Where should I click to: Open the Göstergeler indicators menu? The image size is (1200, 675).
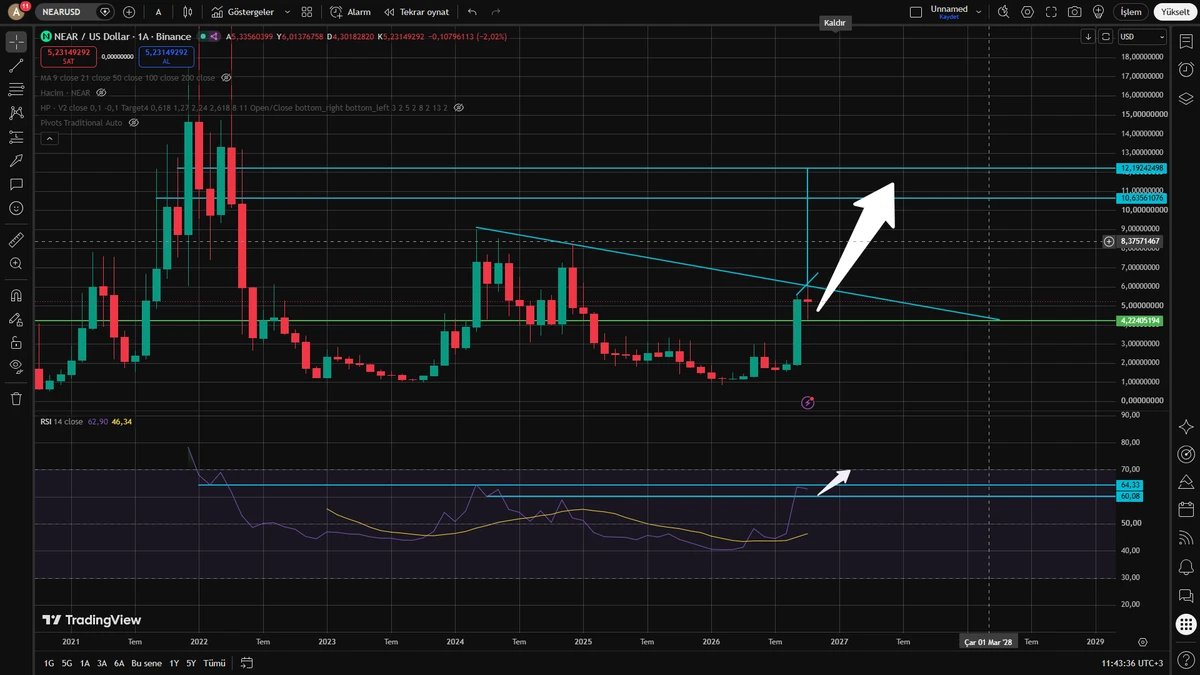[x=244, y=12]
